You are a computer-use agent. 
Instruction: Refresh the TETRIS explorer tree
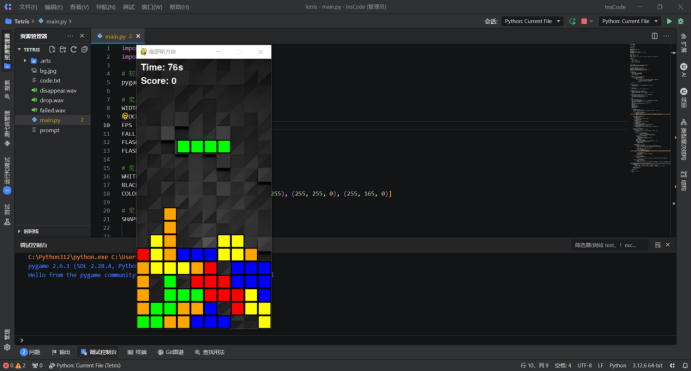pos(73,49)
